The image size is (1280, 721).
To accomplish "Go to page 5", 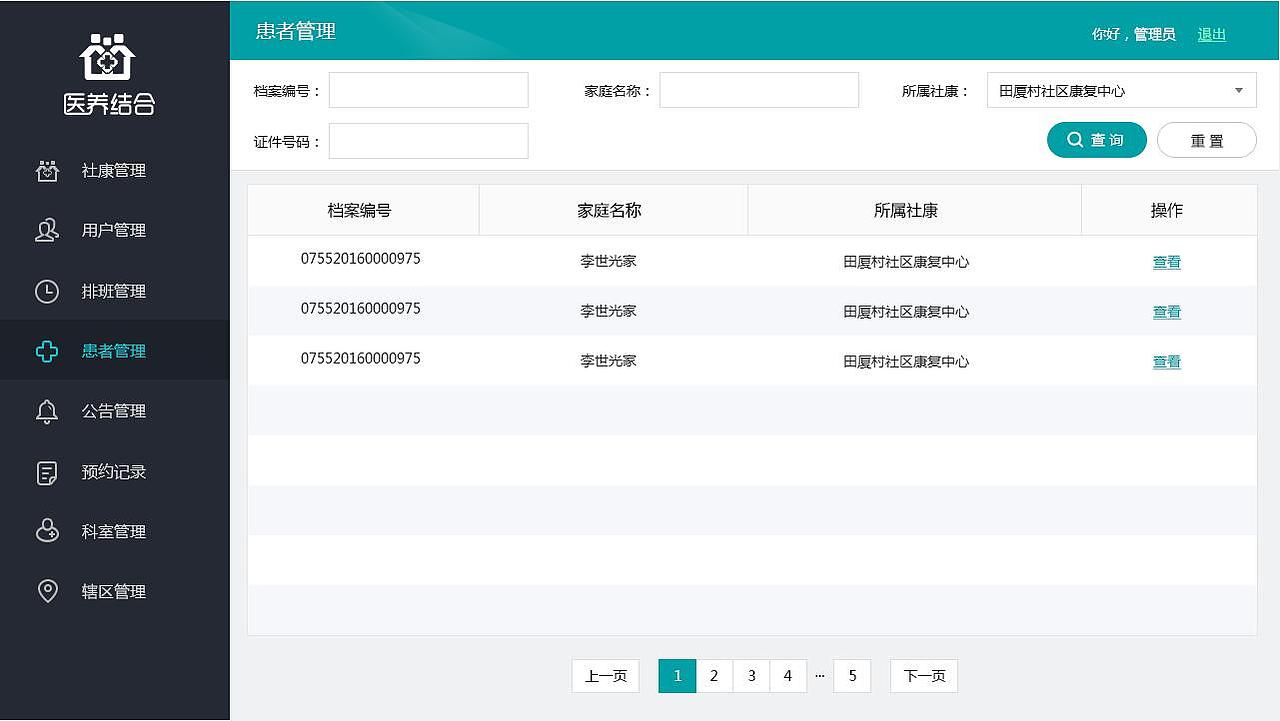I will pyautogui.click(x=852, y=676).
